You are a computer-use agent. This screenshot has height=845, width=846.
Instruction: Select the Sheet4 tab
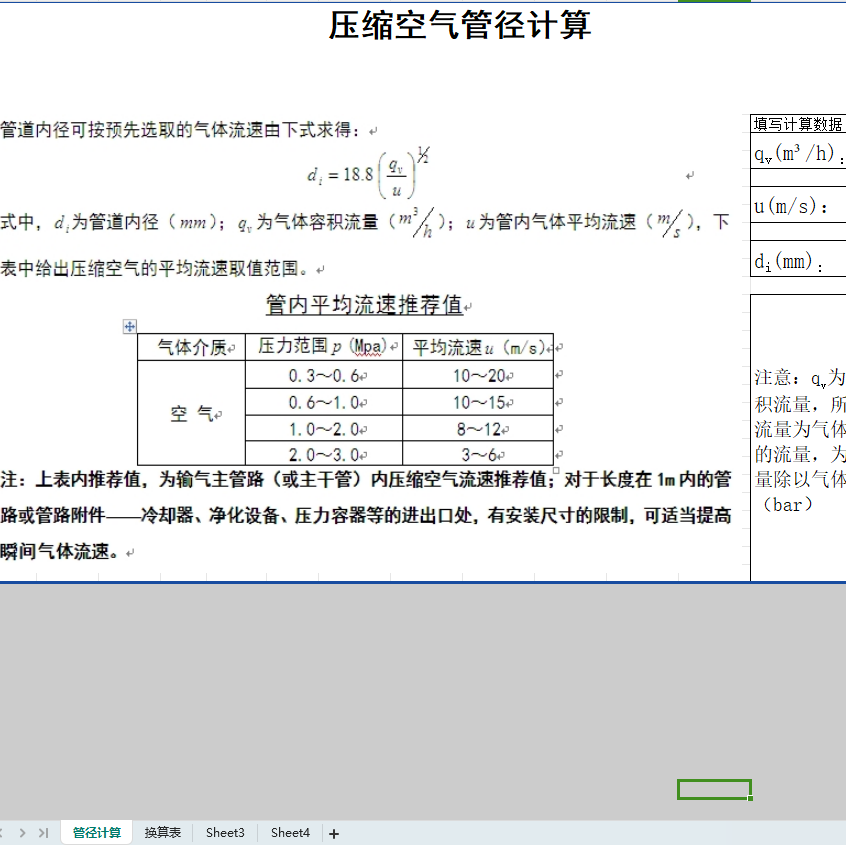[x=290, y=833]
